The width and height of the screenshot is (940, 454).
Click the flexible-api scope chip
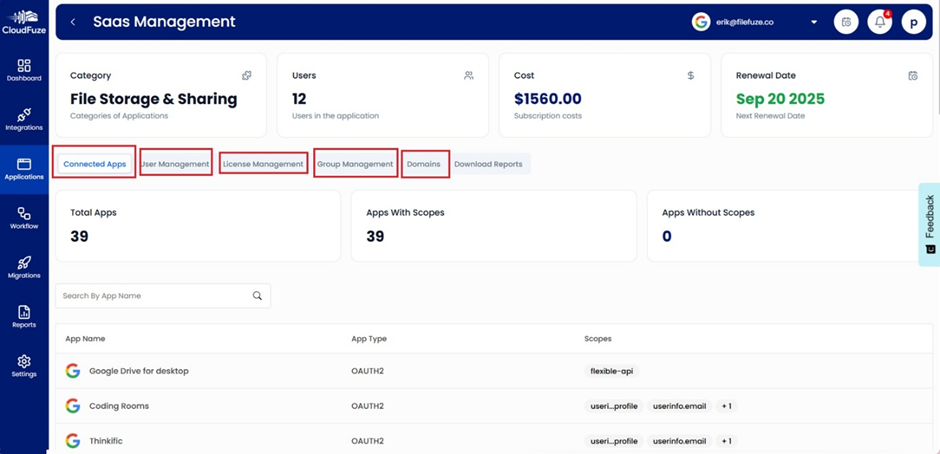[612, 371]
